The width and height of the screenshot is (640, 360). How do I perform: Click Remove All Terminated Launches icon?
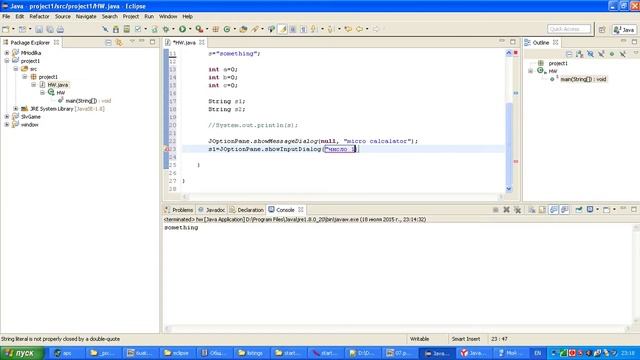tap(518, 210)
